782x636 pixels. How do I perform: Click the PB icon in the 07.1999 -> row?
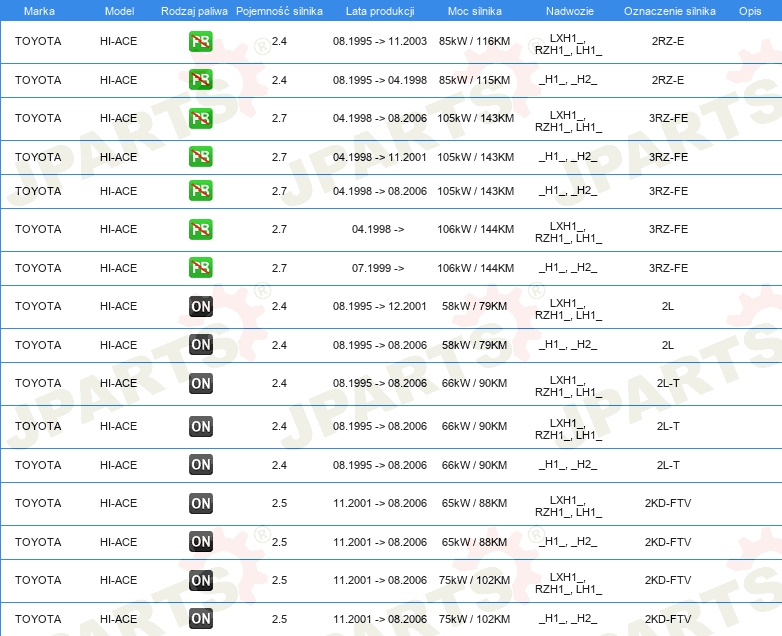(x=200, y=268)
